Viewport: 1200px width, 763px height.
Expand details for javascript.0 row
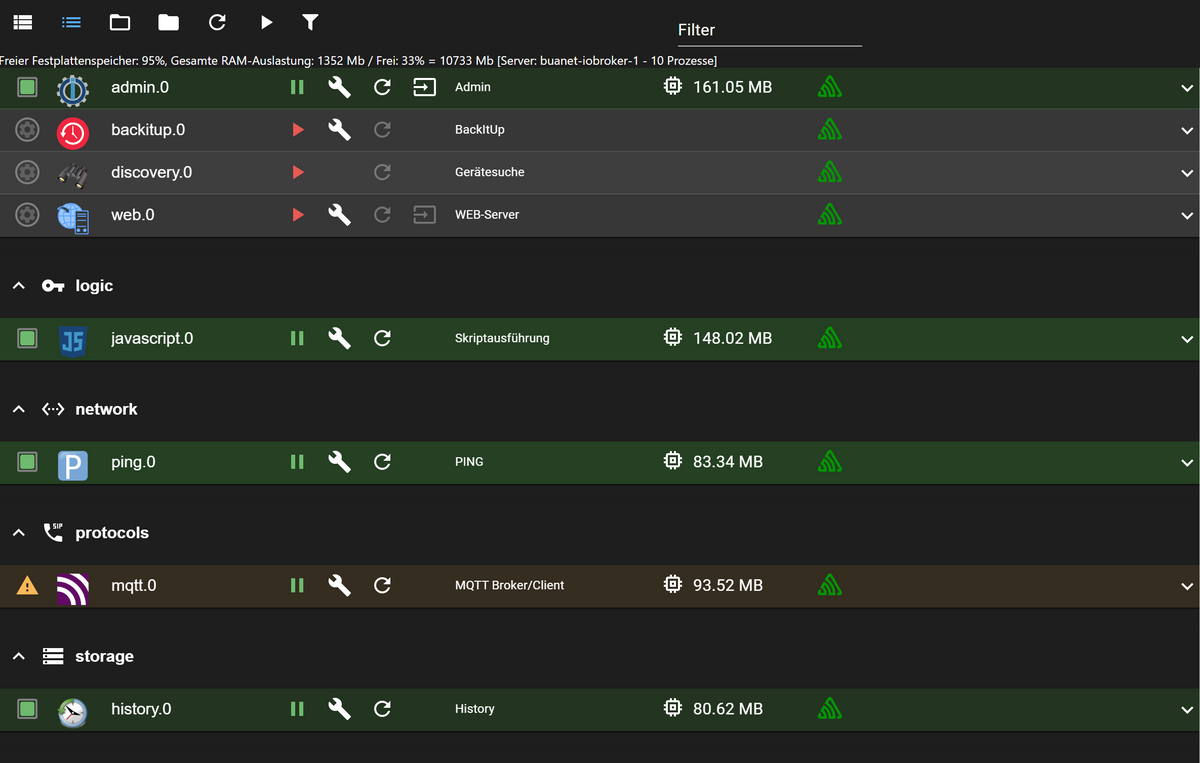click(1187, 339)
